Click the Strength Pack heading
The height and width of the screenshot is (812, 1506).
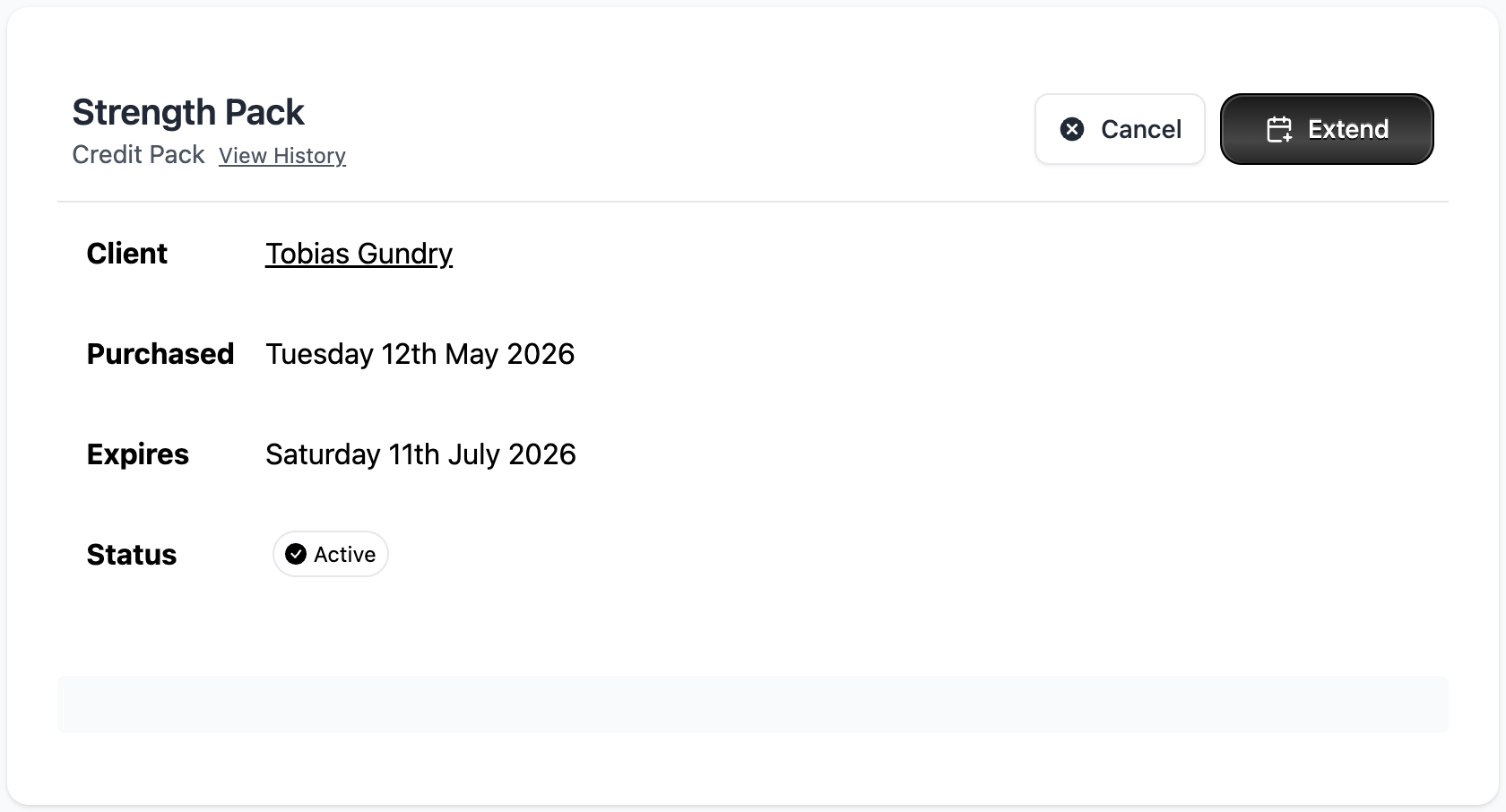(x=188, y=113)
